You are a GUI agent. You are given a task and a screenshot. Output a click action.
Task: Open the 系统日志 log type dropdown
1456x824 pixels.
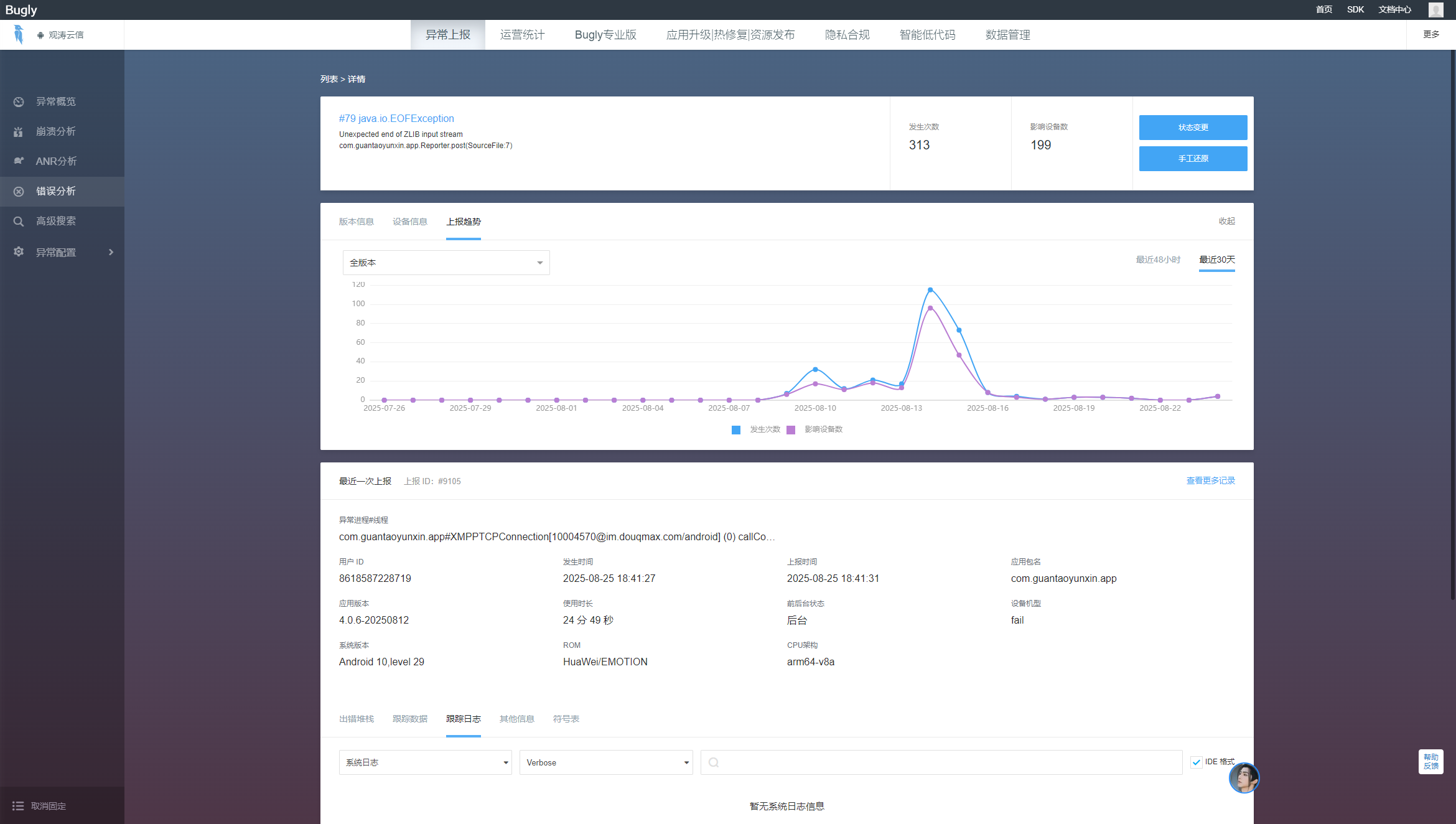425,762
